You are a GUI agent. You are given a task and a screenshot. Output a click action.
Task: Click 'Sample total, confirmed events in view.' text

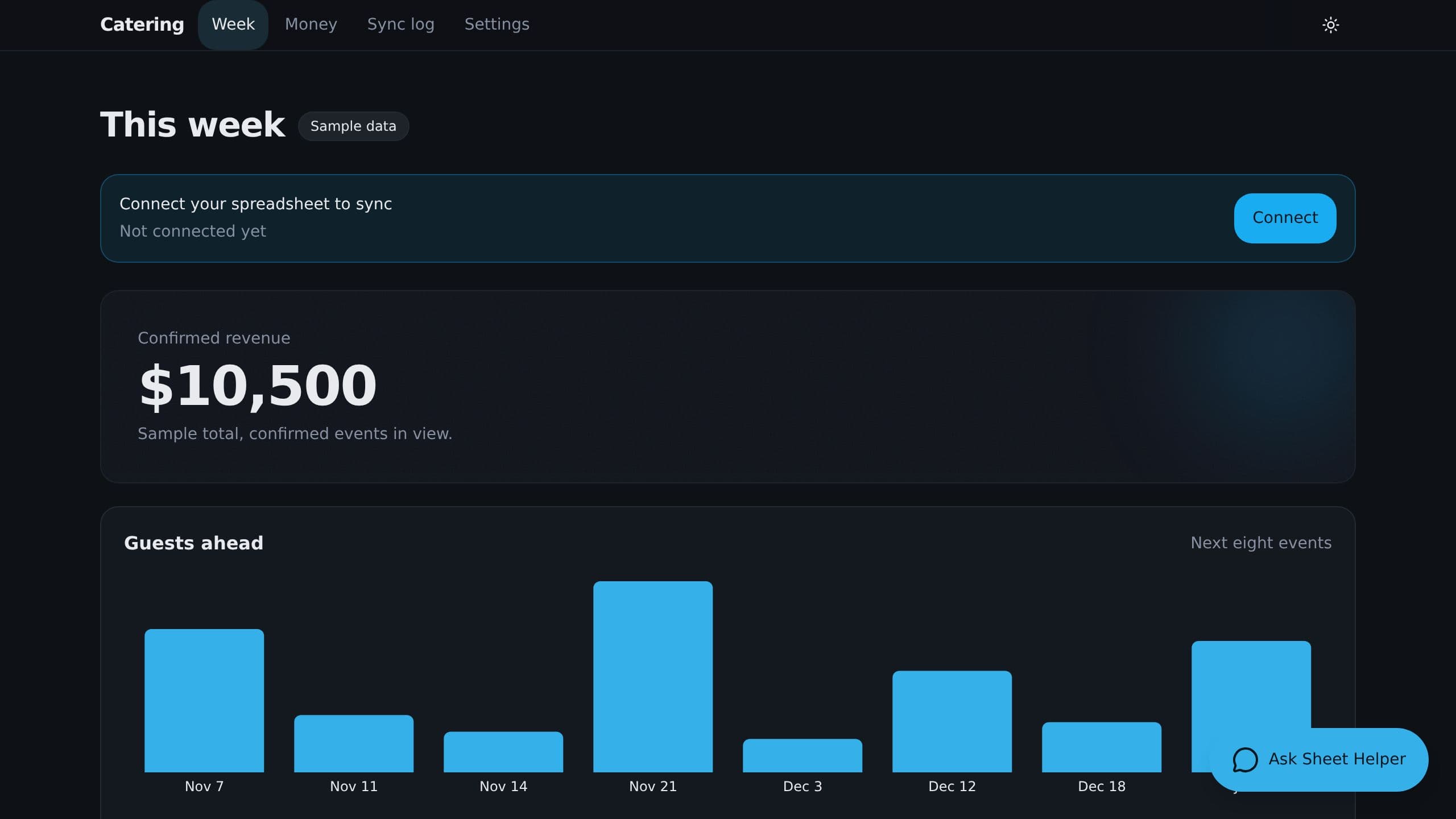point(295,433)
